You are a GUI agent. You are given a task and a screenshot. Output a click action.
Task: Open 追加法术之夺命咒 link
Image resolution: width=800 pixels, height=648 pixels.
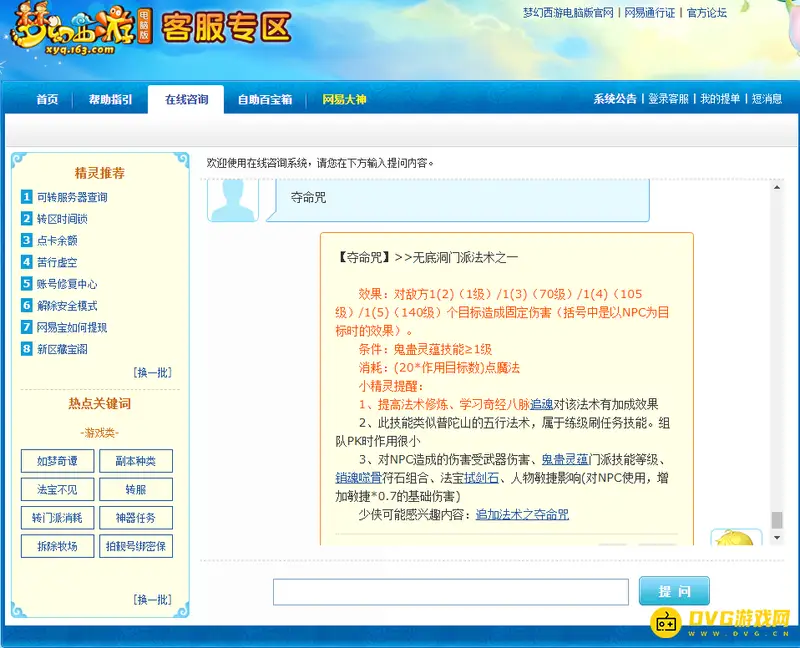522,515
